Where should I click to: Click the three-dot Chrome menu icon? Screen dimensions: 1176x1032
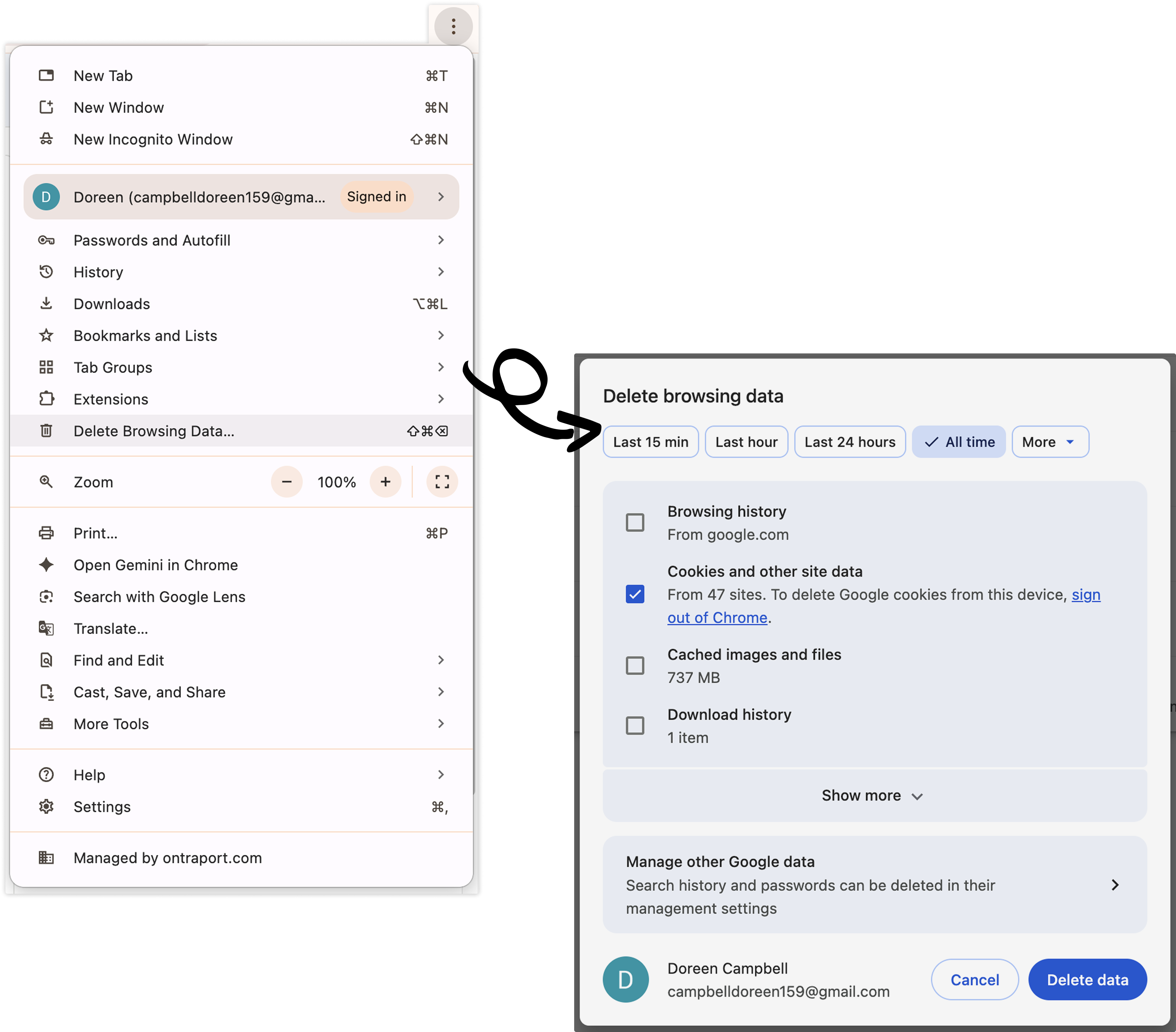click(x=453, y=27)
